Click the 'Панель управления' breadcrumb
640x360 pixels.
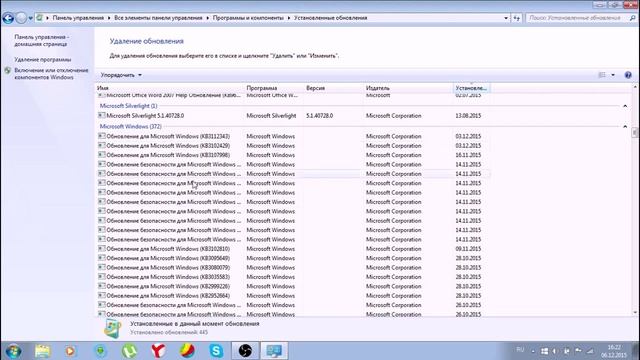[78, 18]
